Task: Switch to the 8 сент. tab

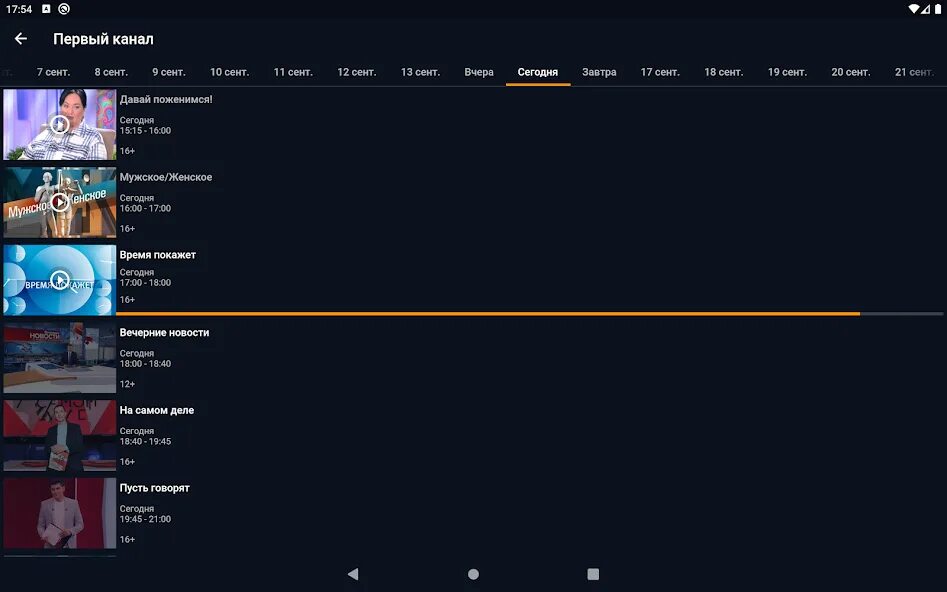Action: click(x=111, y=72)
